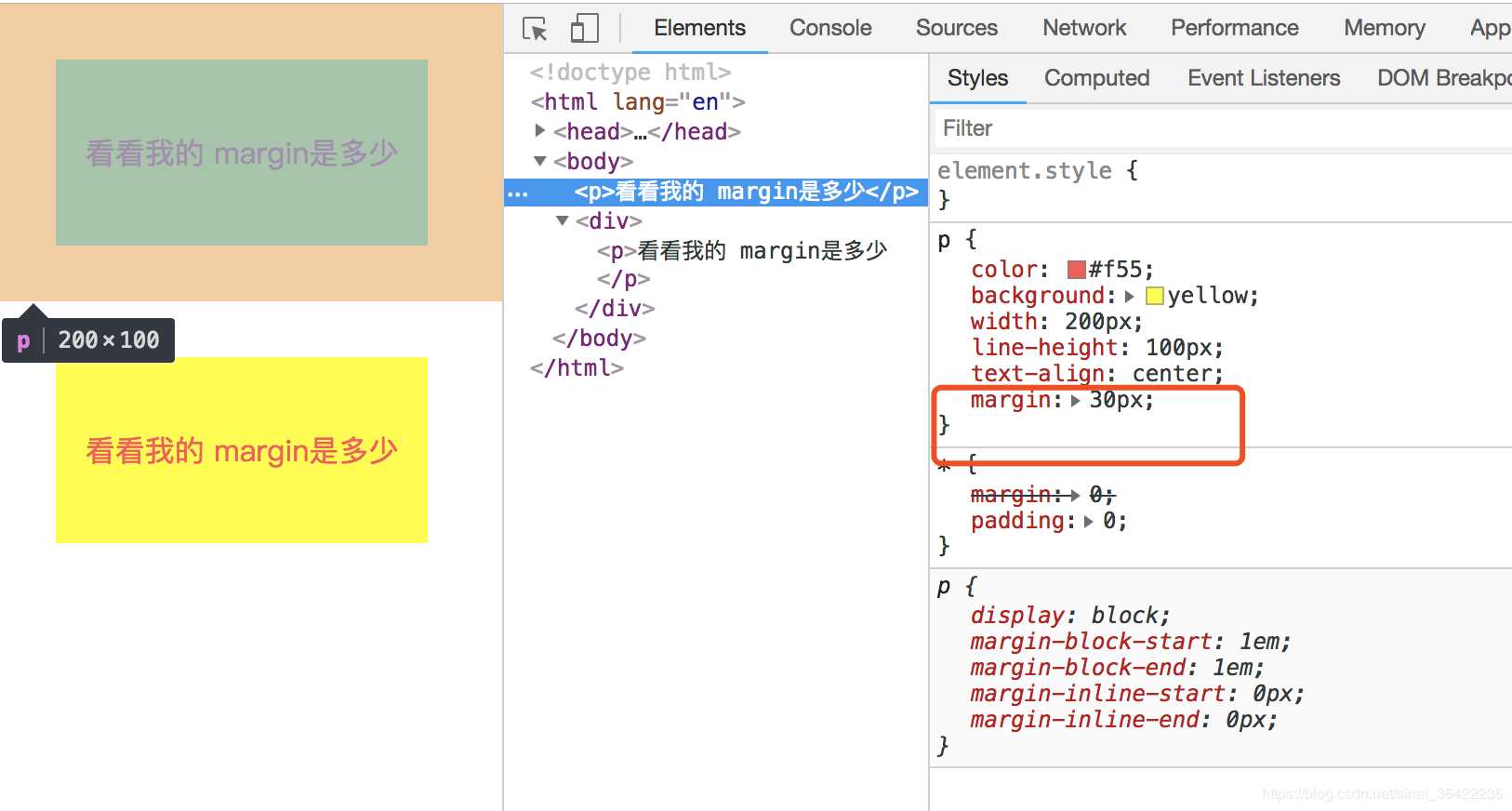Toggle the device toolbar icon

pyautogui.click(x=584, y=29)
